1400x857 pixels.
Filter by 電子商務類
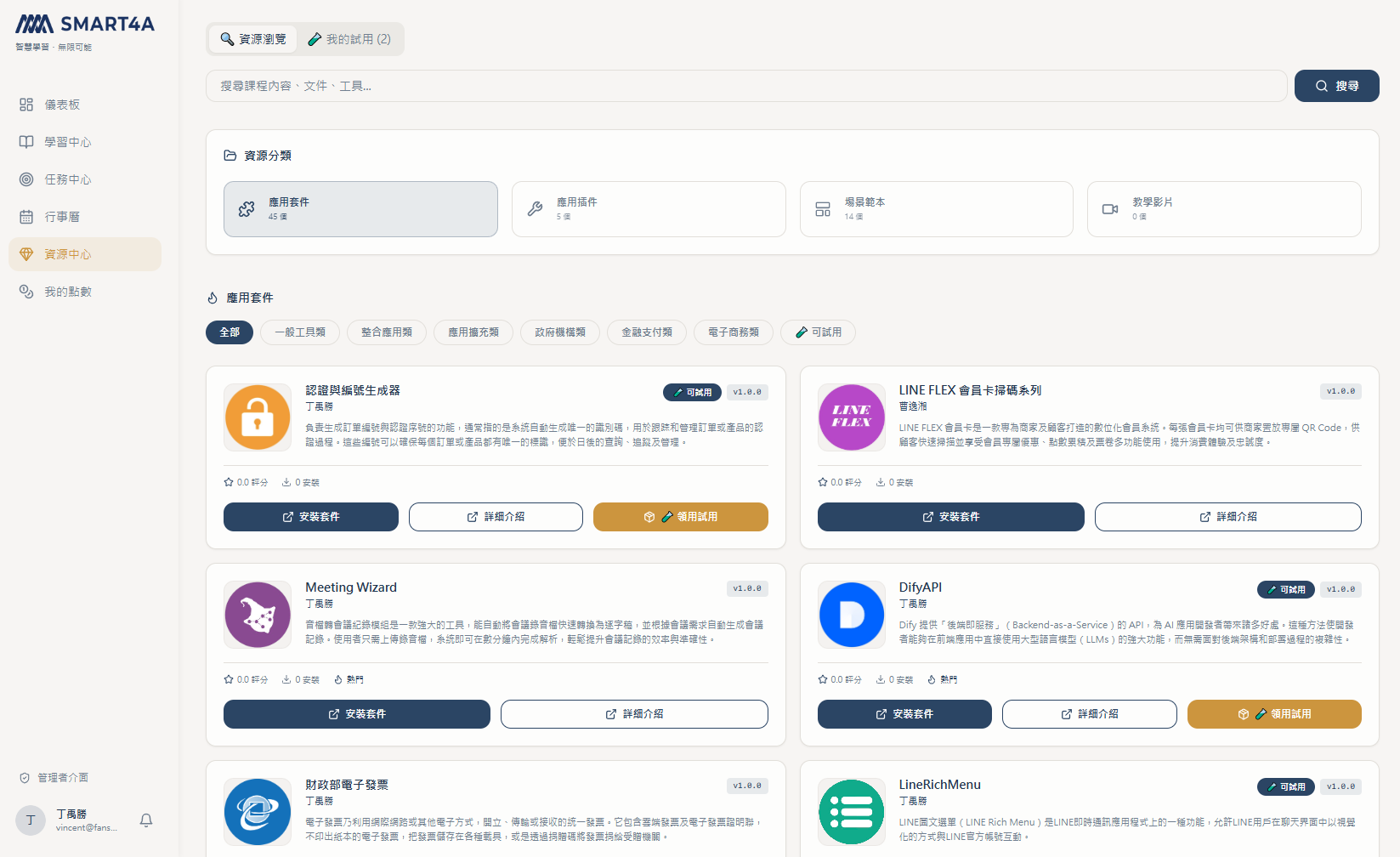734,332
